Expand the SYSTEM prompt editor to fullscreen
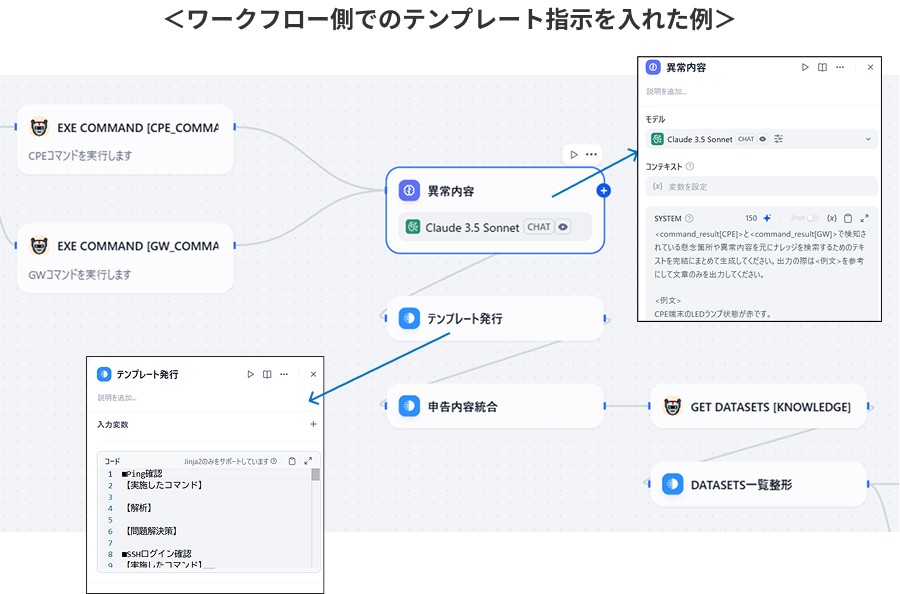 (864, 218)
